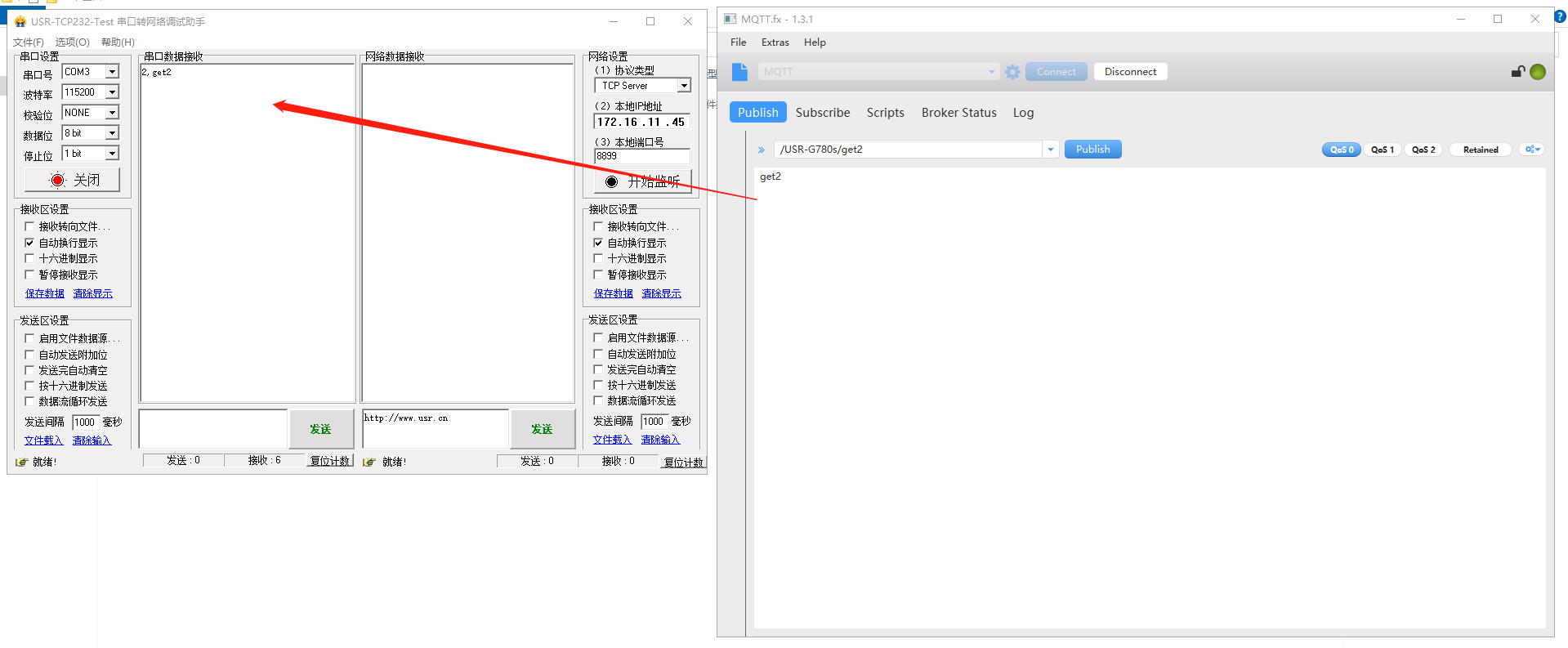
Task: Select the QoS 1 toggle button
Action: coord(1382,150)
